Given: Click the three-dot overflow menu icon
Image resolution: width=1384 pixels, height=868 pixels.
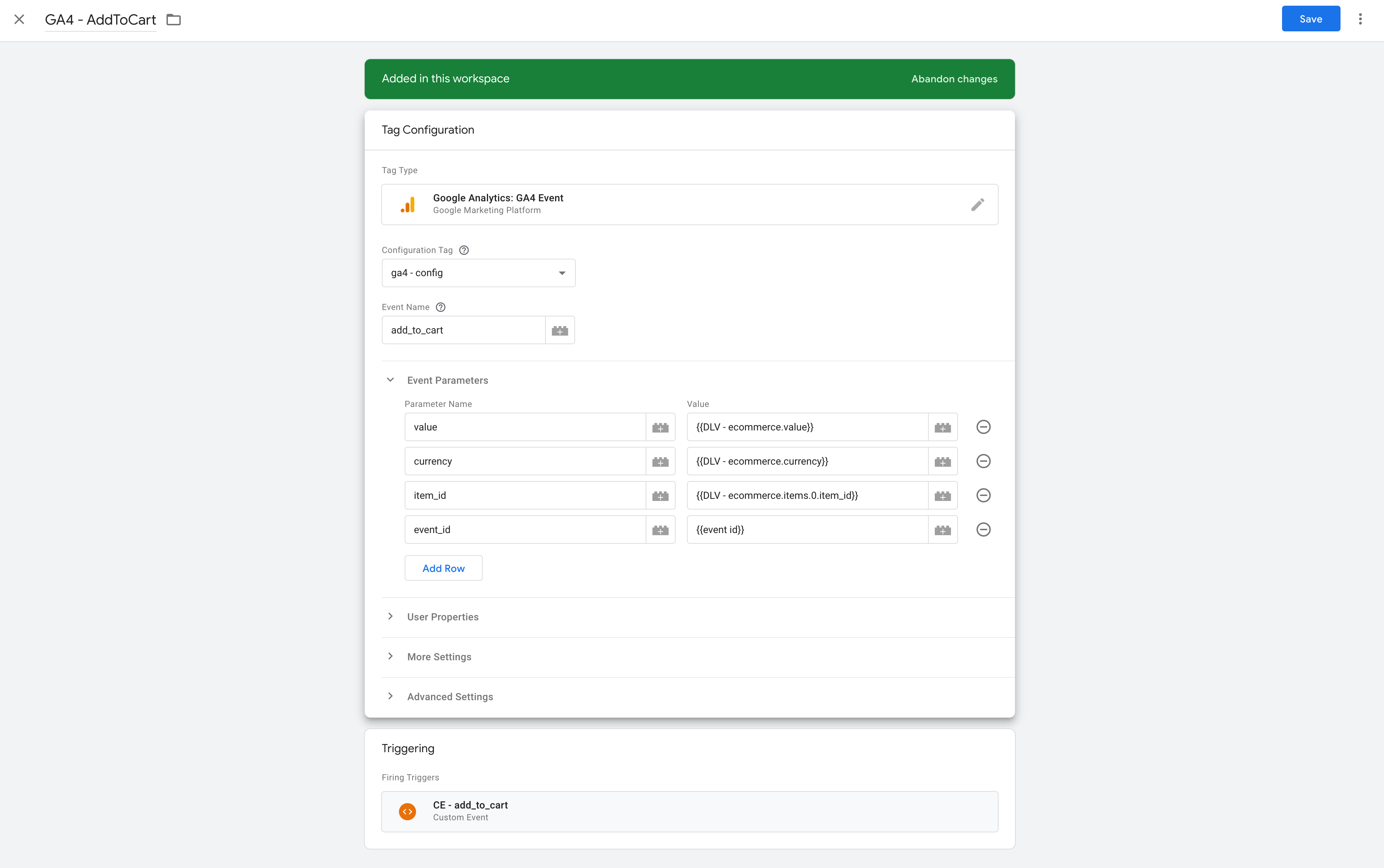Looking at the screenshot, I should [x=1362, y=18].
